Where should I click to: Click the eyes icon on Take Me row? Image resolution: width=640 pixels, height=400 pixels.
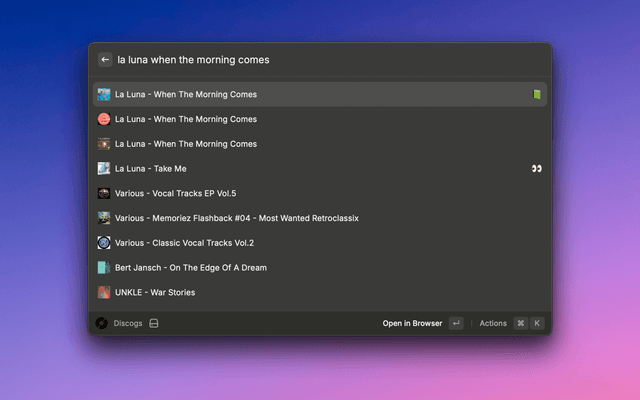pyautogui.click(x=536, y=169)
